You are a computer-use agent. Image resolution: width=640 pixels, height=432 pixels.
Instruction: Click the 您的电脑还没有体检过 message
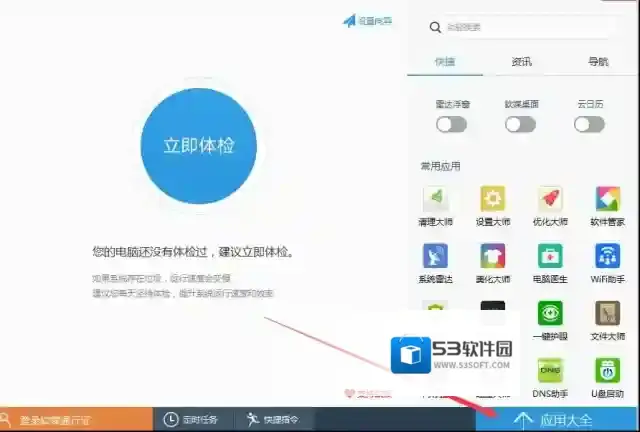[x=193, y=252]
